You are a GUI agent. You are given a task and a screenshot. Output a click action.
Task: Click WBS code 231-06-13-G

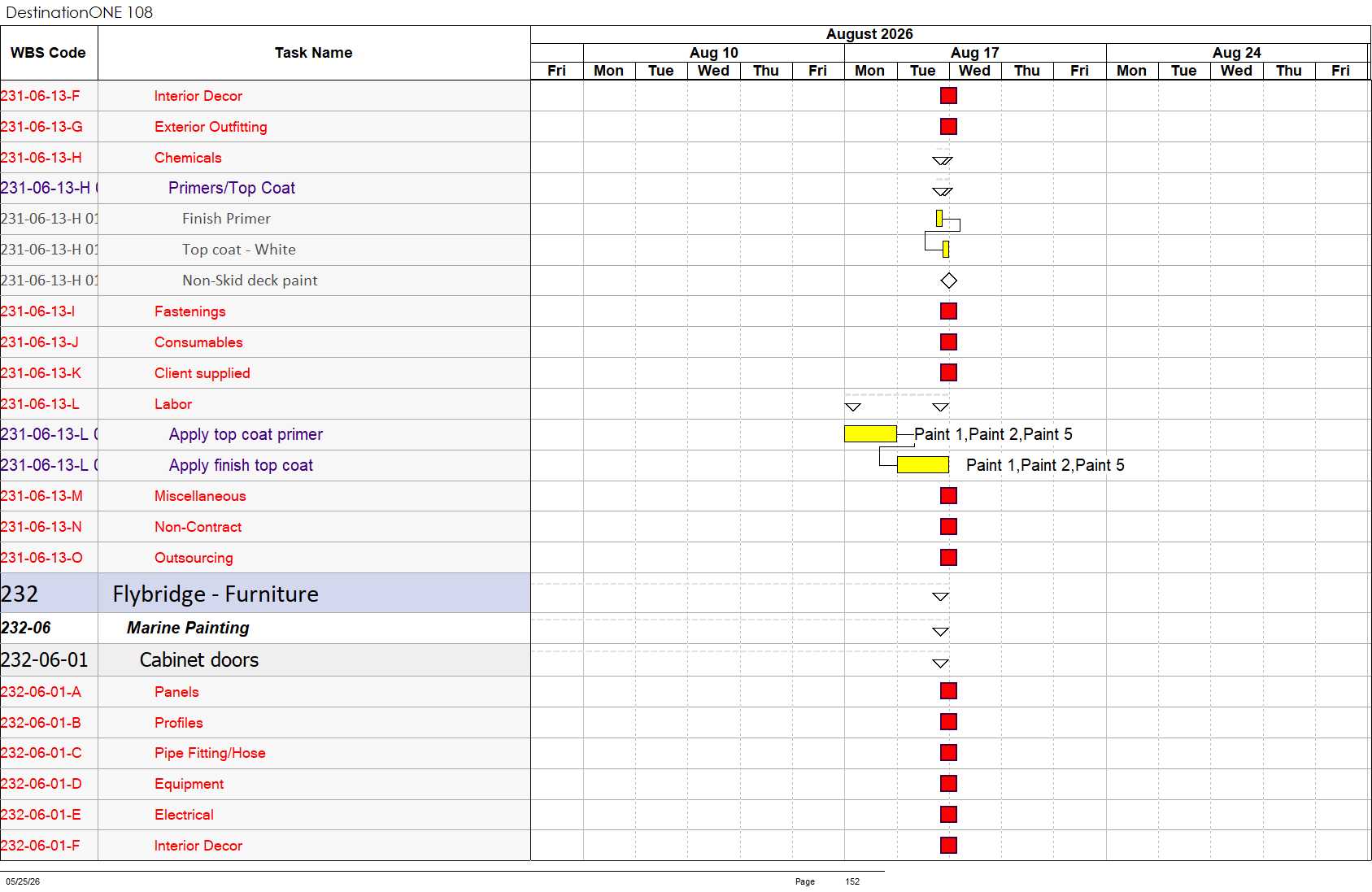(41, 127)
